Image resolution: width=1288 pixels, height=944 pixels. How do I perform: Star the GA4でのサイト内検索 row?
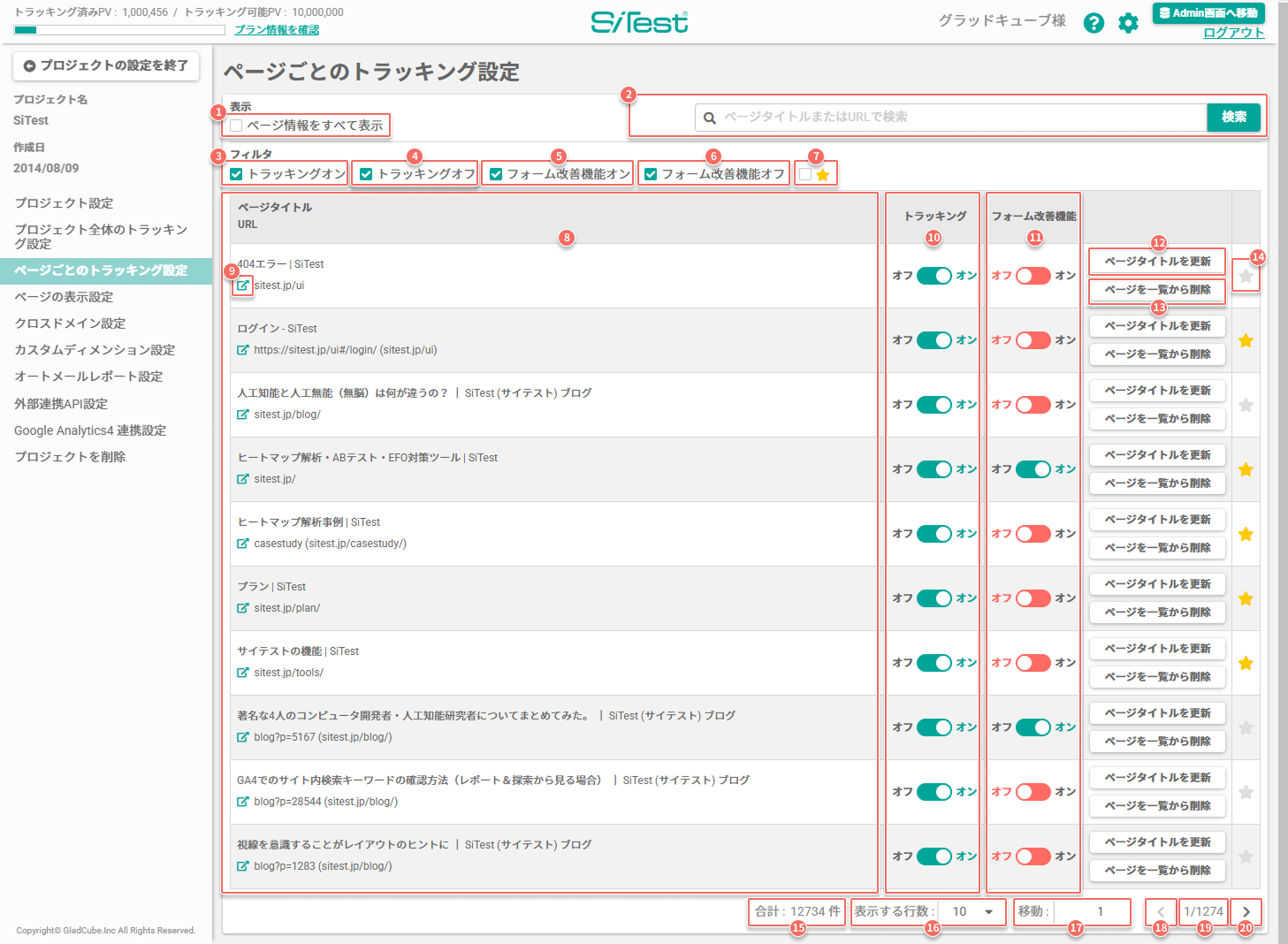[x=1246, y=792]
